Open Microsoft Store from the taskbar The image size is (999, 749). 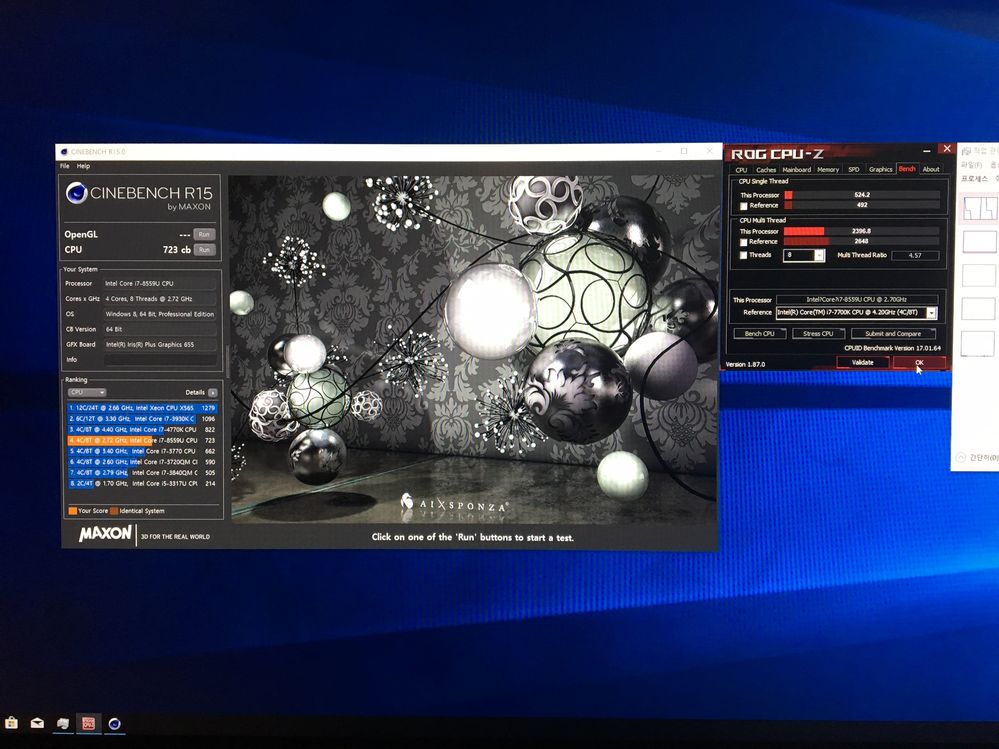(11, 722)
